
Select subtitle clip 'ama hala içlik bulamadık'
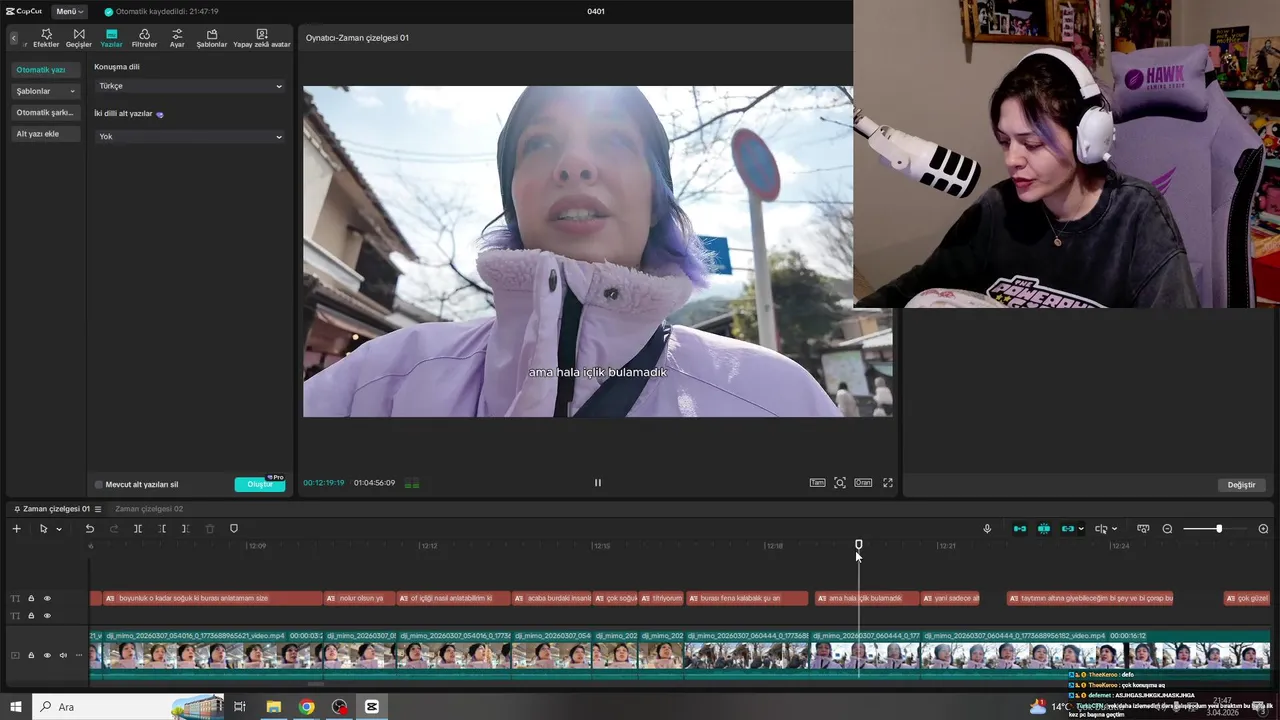[x=866, y=598]
